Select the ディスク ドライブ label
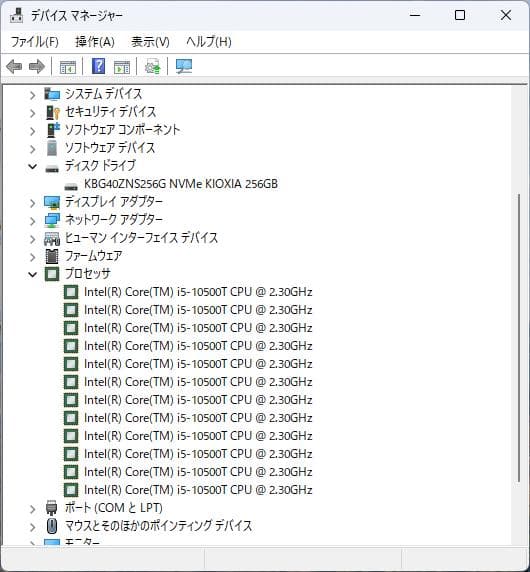This screenshot has height=572, width=530. (x=100, y=166)
